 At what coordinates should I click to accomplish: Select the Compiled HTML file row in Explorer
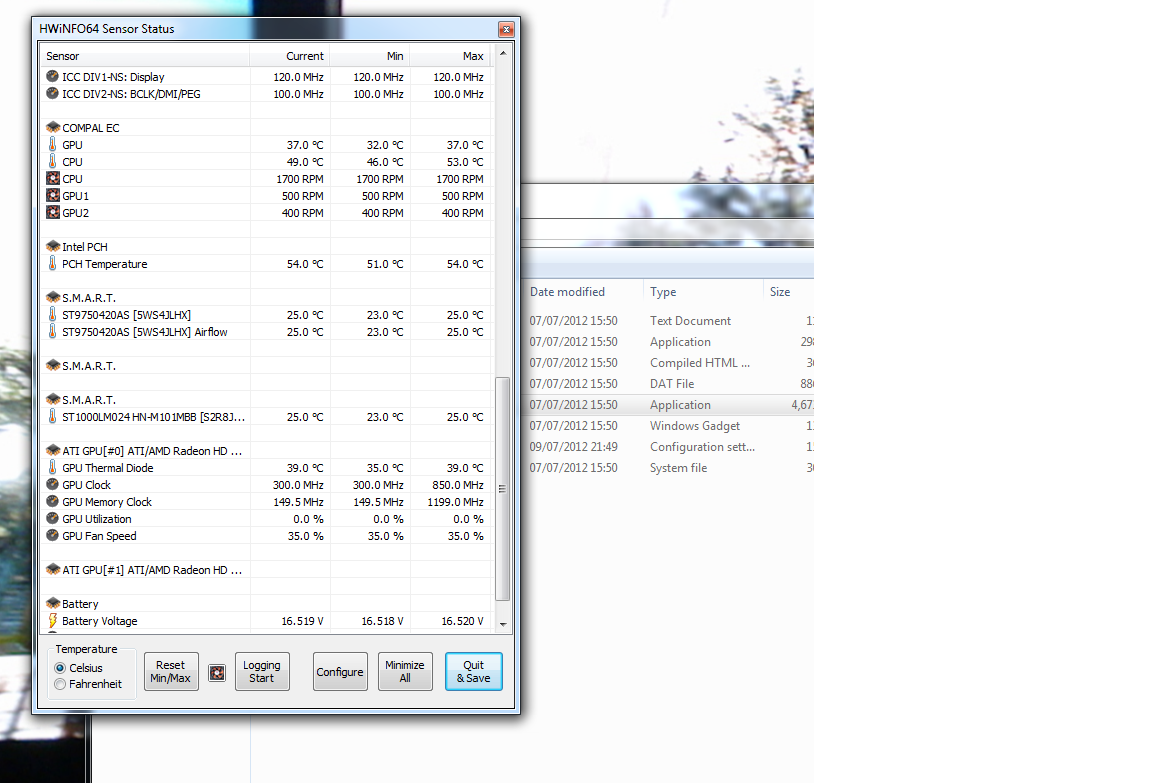click(669, 363)
